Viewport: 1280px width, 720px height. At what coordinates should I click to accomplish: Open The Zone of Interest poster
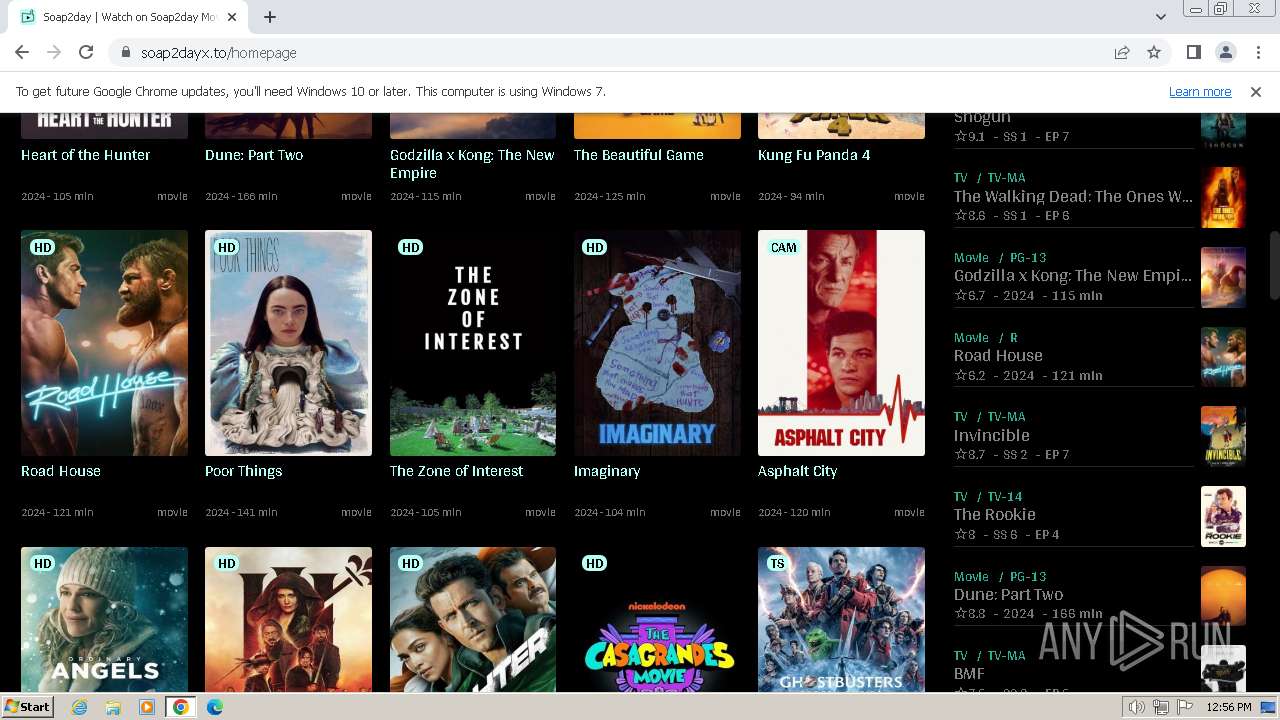coord(473,343)
